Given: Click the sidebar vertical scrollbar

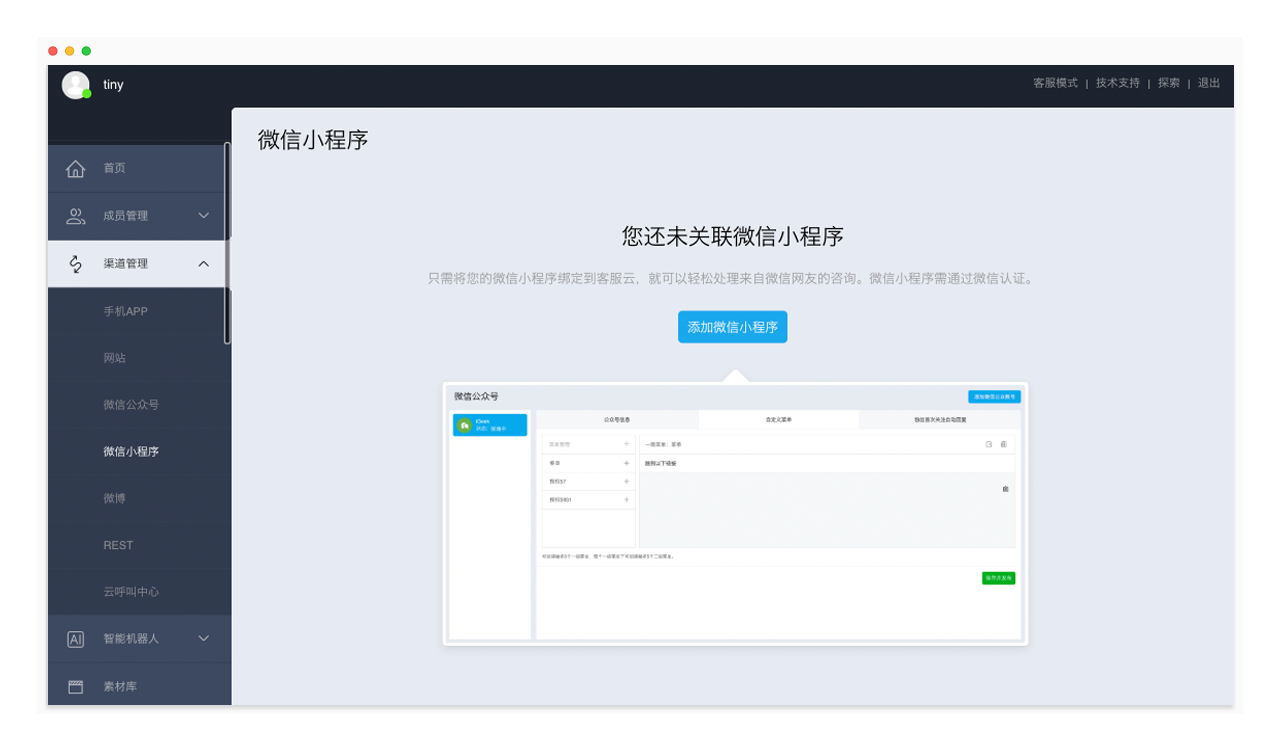Looking at the screenshot, I should pos(227,243).
